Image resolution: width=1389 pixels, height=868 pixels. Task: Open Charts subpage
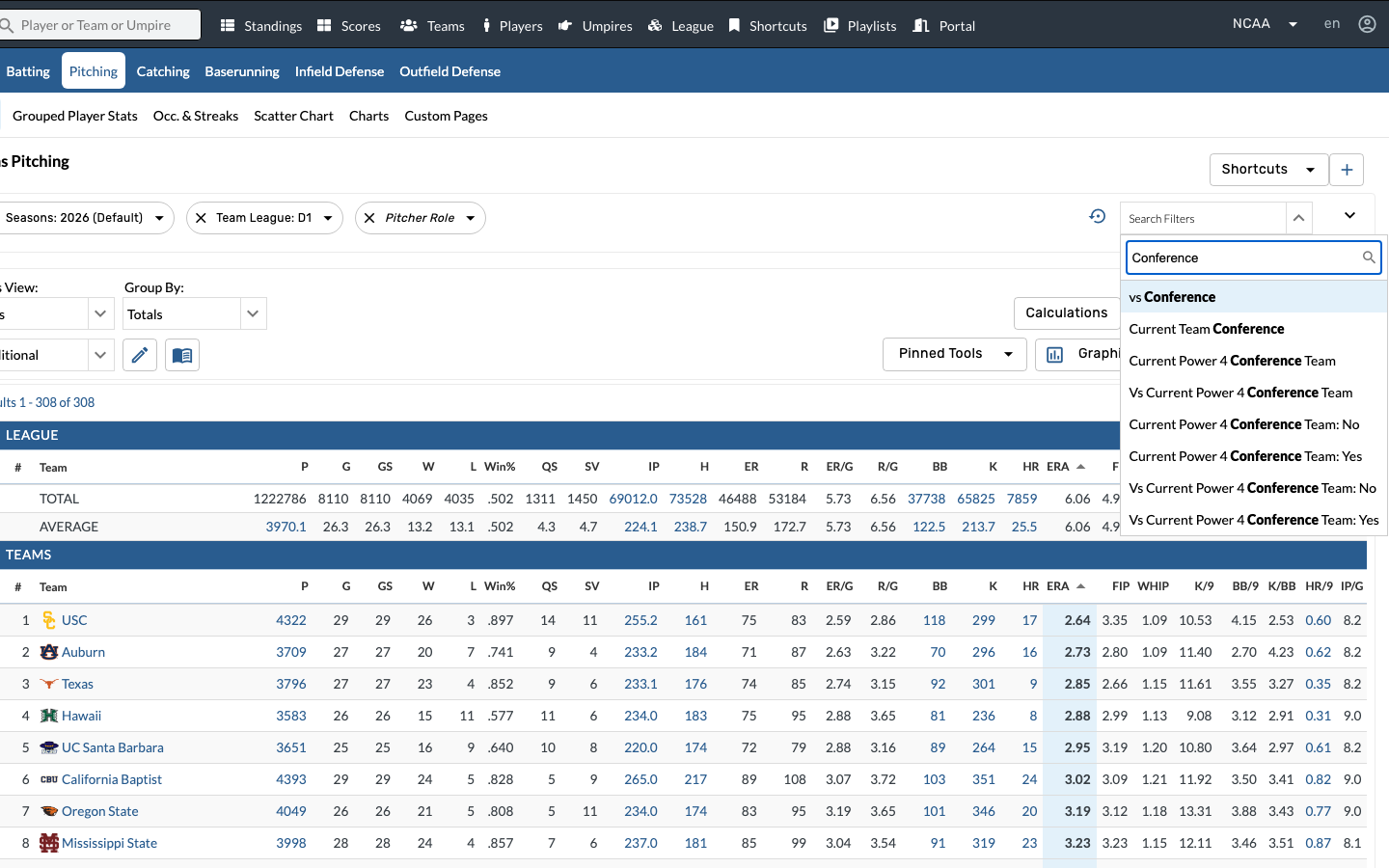coord(369,116)
